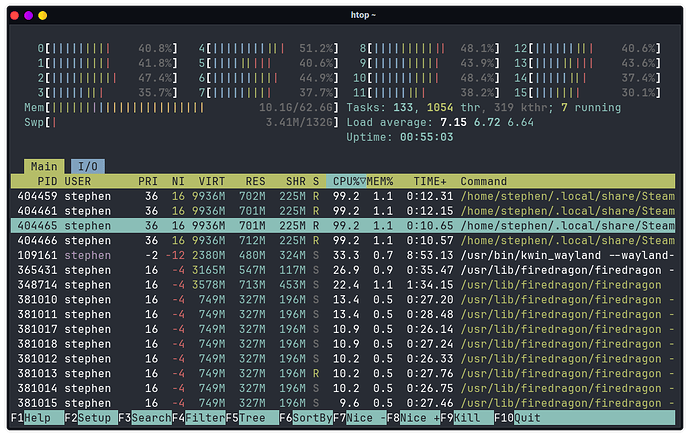690x437 pixels.
Task: Select process row with PID 404466
Action: [343, 241]
